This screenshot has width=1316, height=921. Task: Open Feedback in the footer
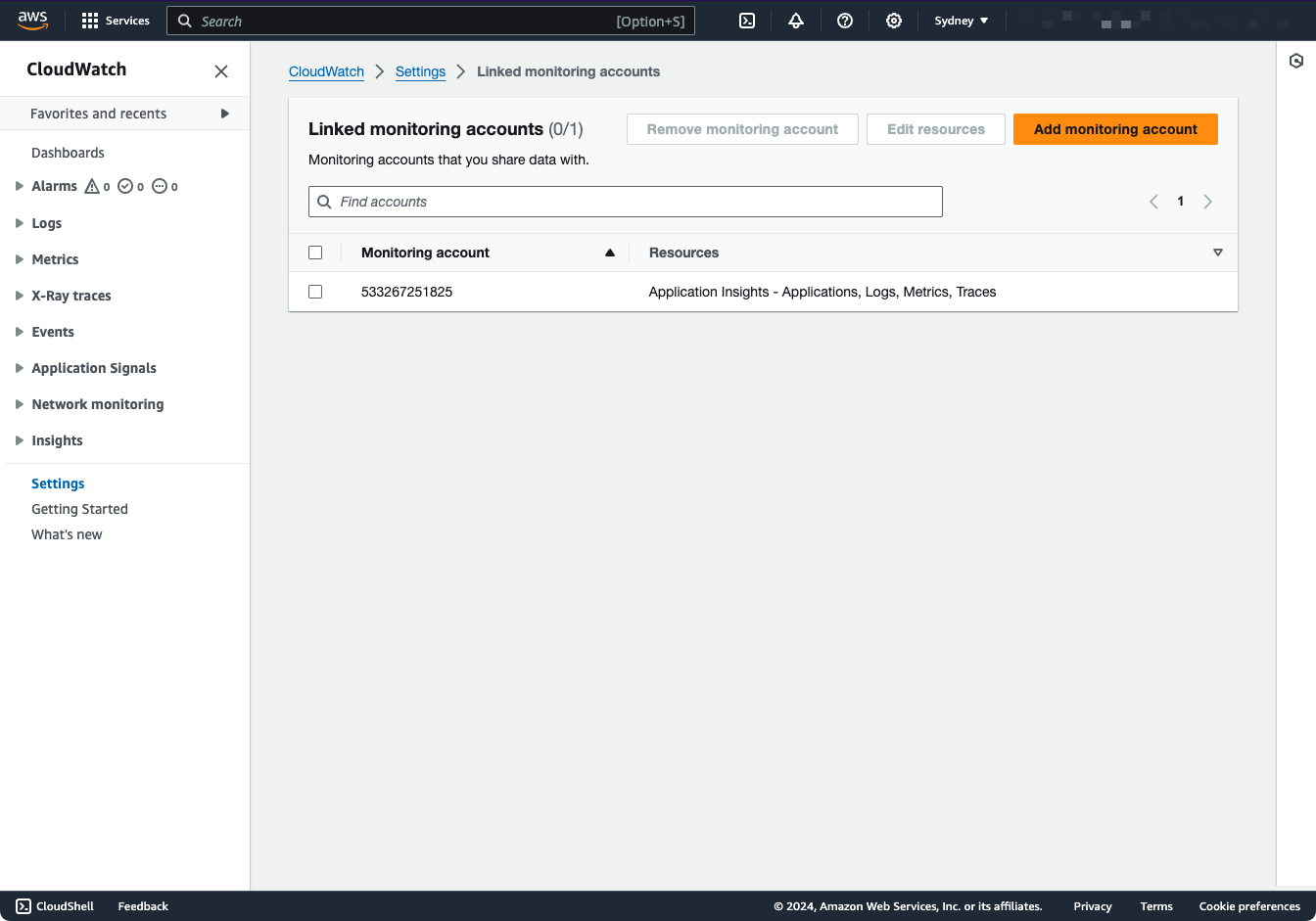pyautogui.click(x=143, y=906)
